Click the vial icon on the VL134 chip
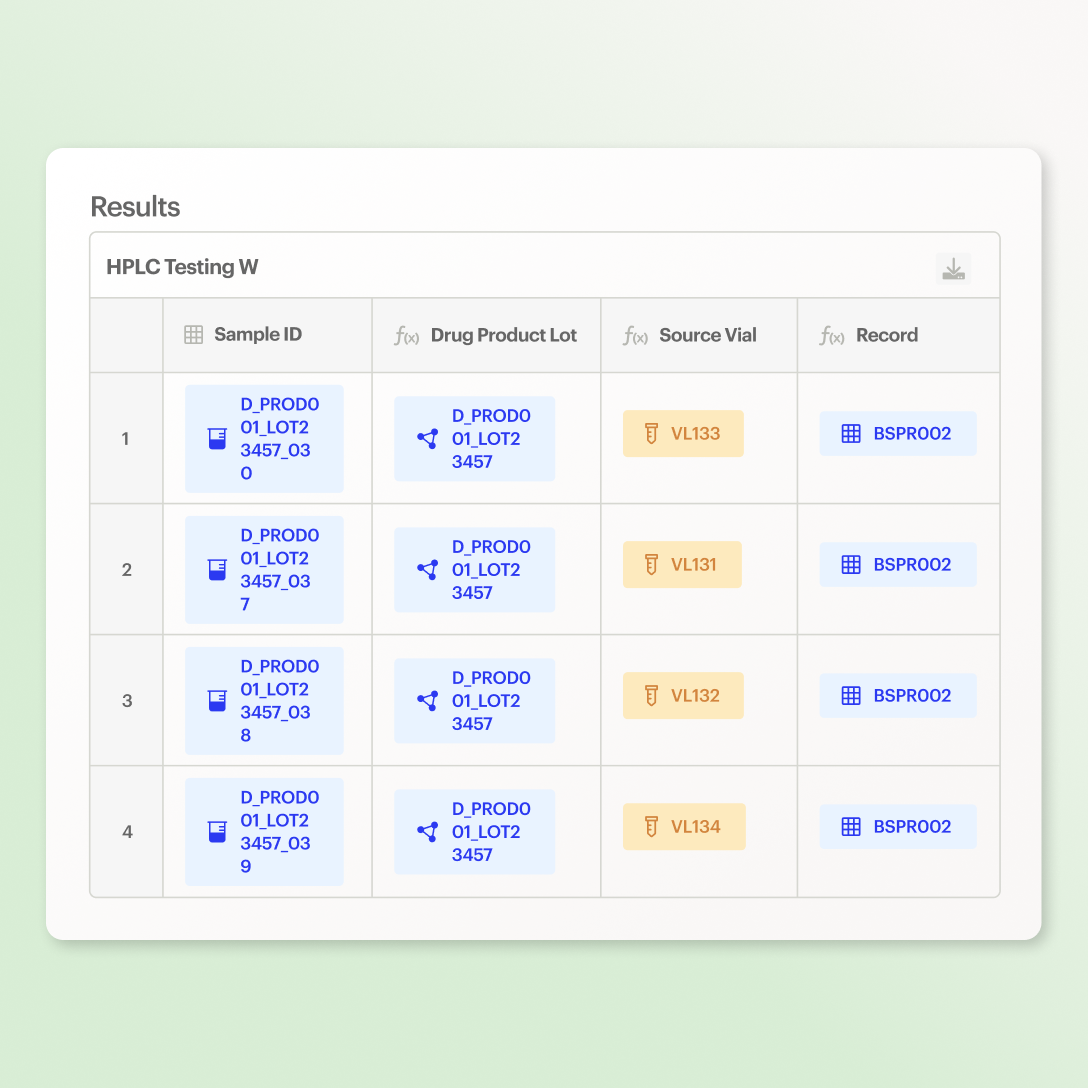Viewport: 1088px width, 1088px height. click(x=649, y=826)
